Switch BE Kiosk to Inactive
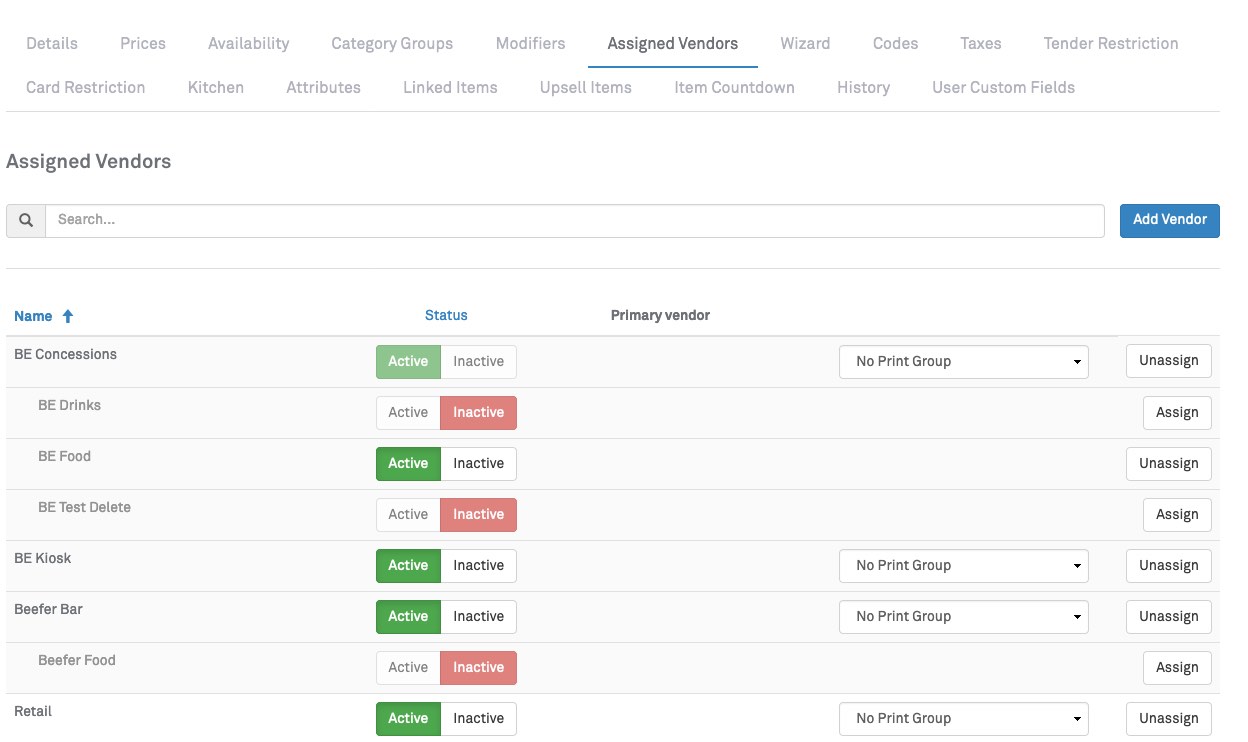 coord(478,566)
